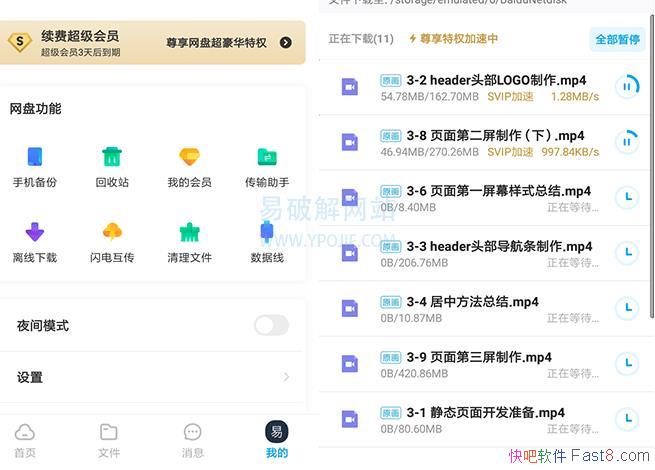Open the 数据线 data cable icon

267,233
